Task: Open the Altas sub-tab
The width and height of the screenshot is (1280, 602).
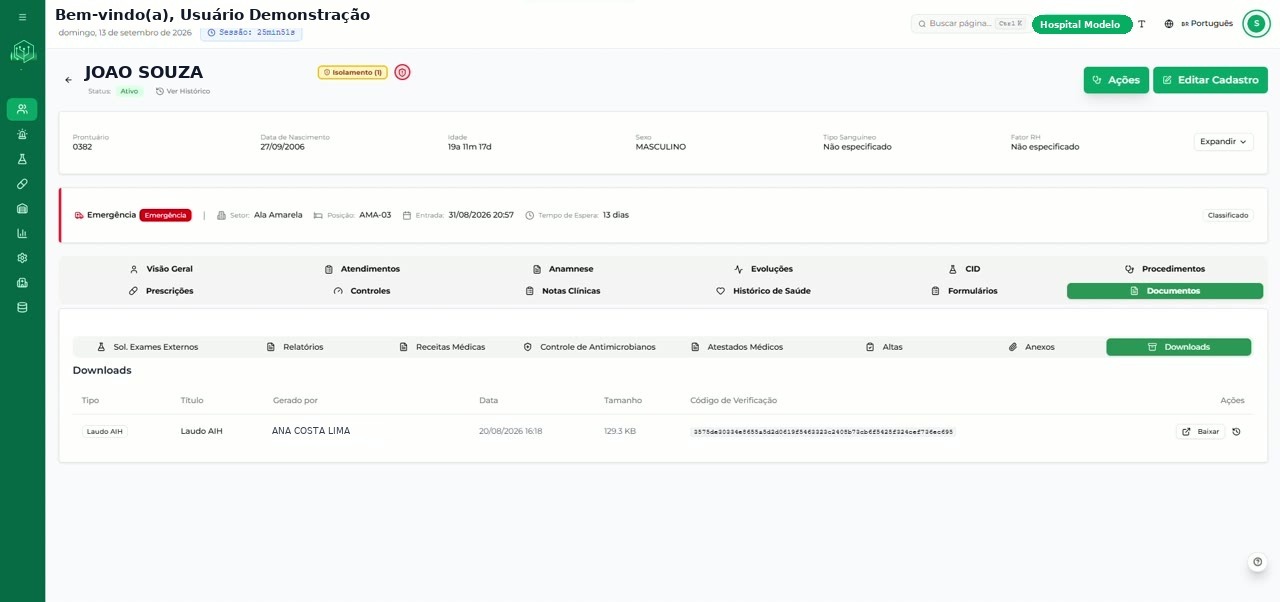Action: tap(884, 347)
